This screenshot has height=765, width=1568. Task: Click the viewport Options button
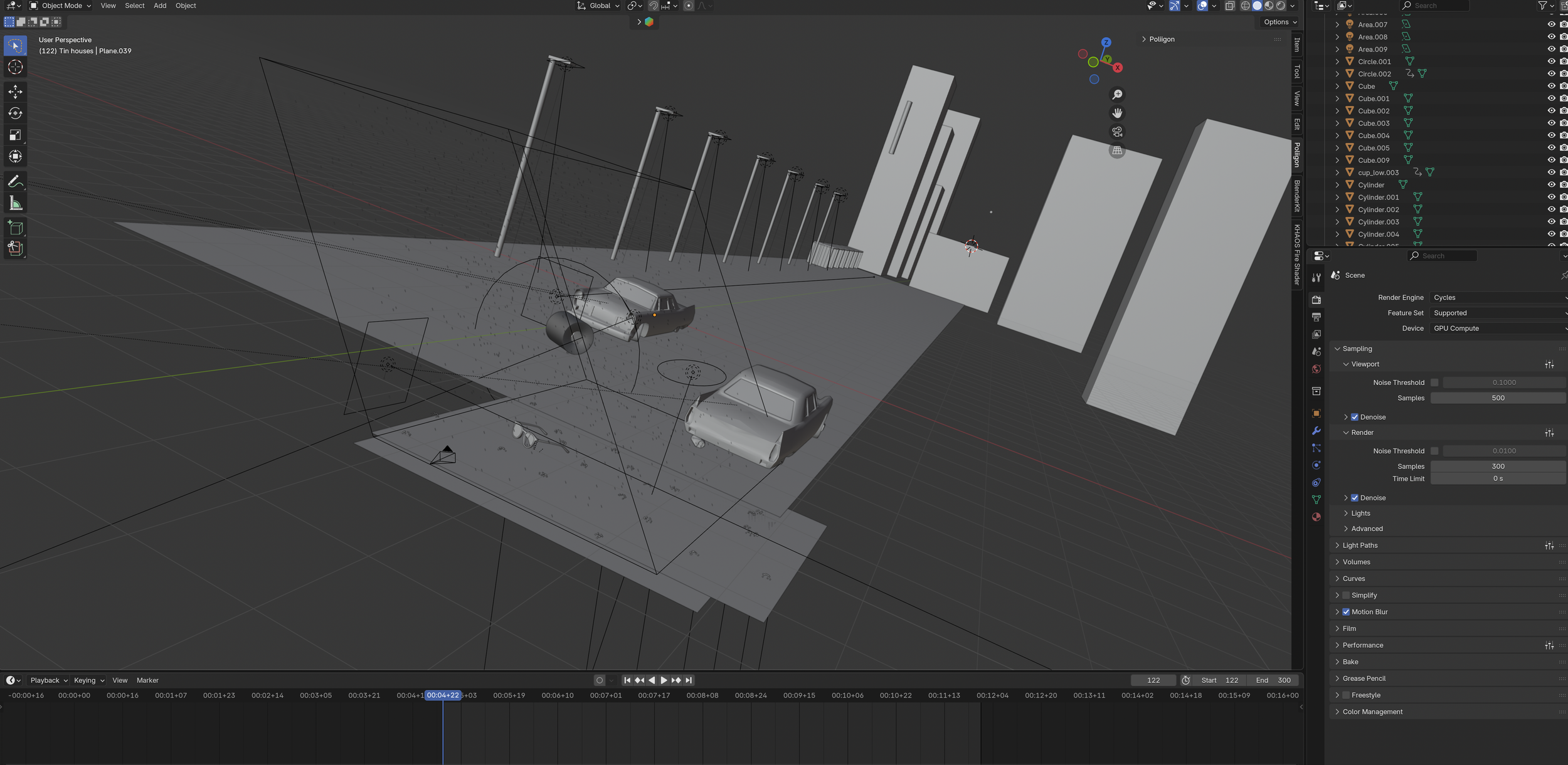point(1279,22)
